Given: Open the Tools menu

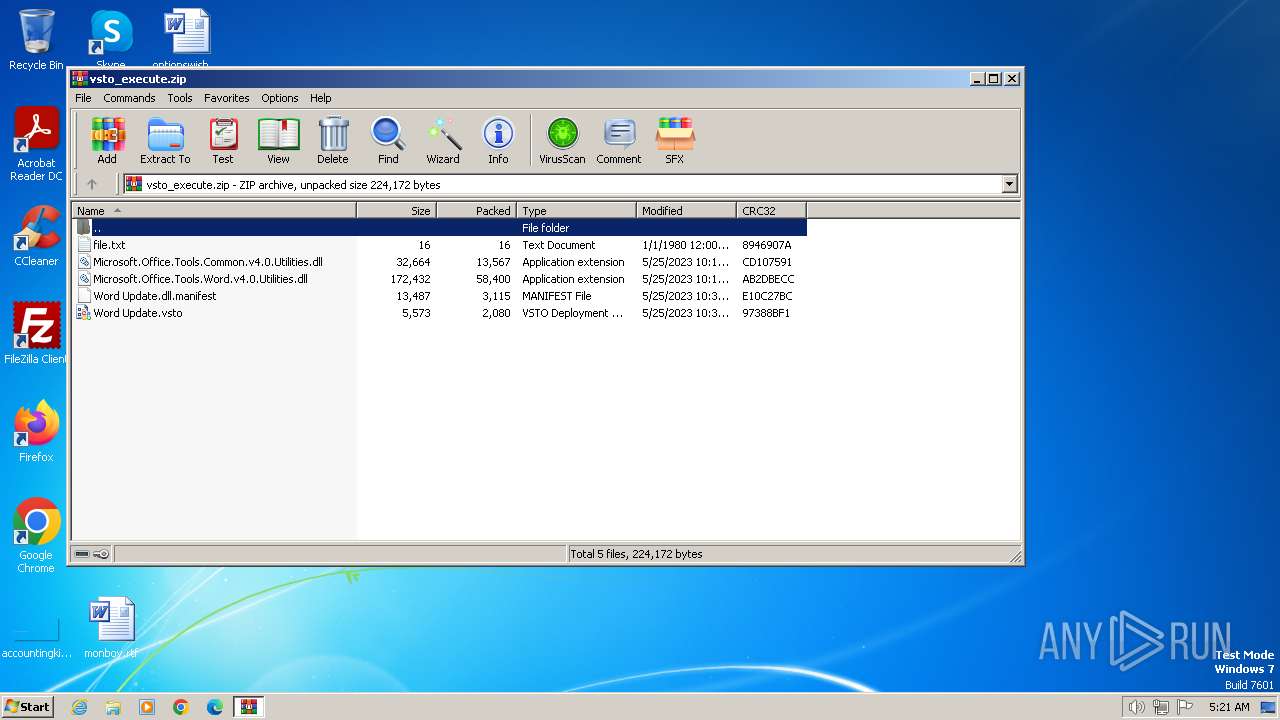Looking at the screenshot, I should [180, 98].
